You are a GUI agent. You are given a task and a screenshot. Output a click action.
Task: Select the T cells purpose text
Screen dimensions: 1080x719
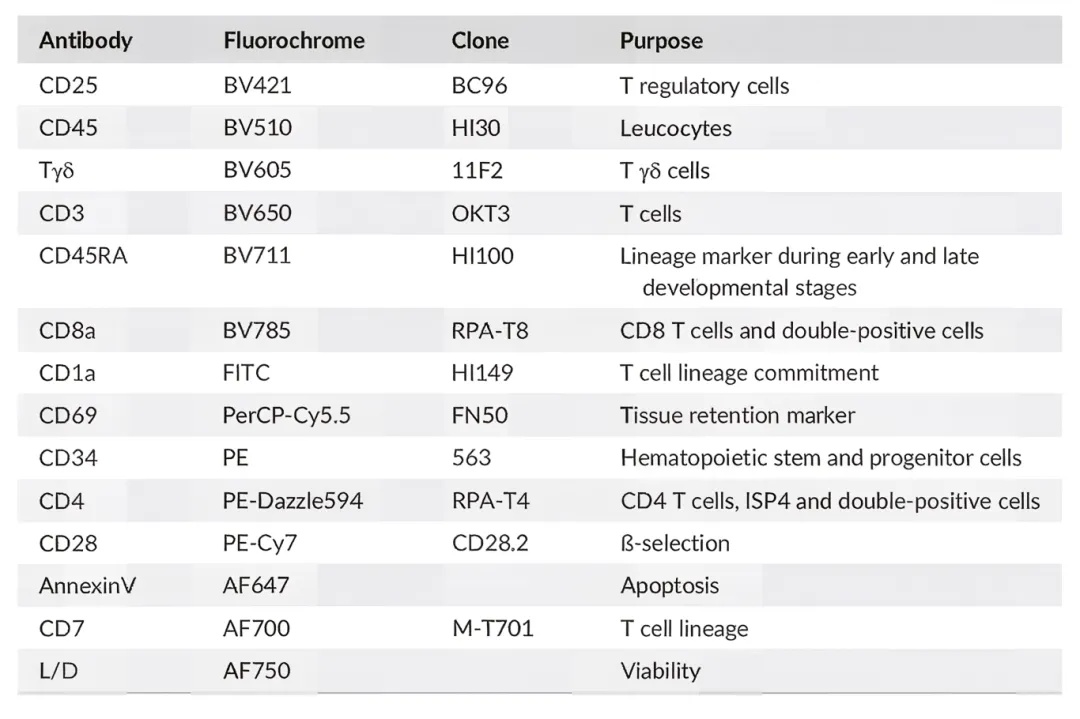tap(651, 213)
